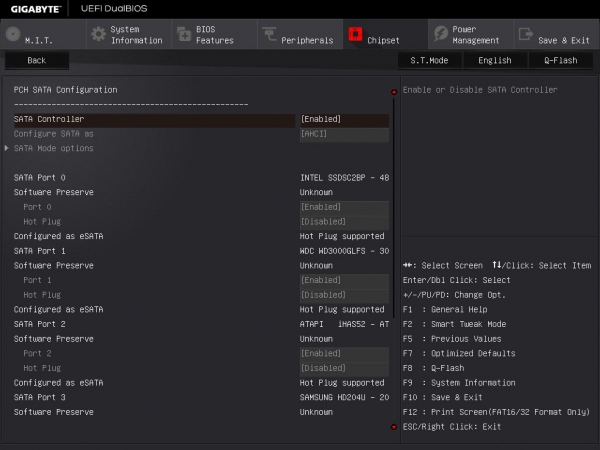Select the SATA Controller row label
Image resolution: width=600 pixels, height=450 pixels.
point(49,119)
